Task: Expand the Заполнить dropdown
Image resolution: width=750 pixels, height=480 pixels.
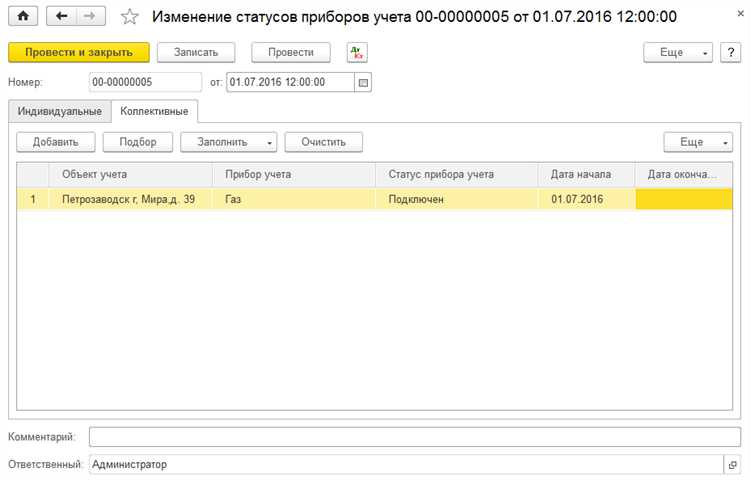Action: (x=229, y=142)
